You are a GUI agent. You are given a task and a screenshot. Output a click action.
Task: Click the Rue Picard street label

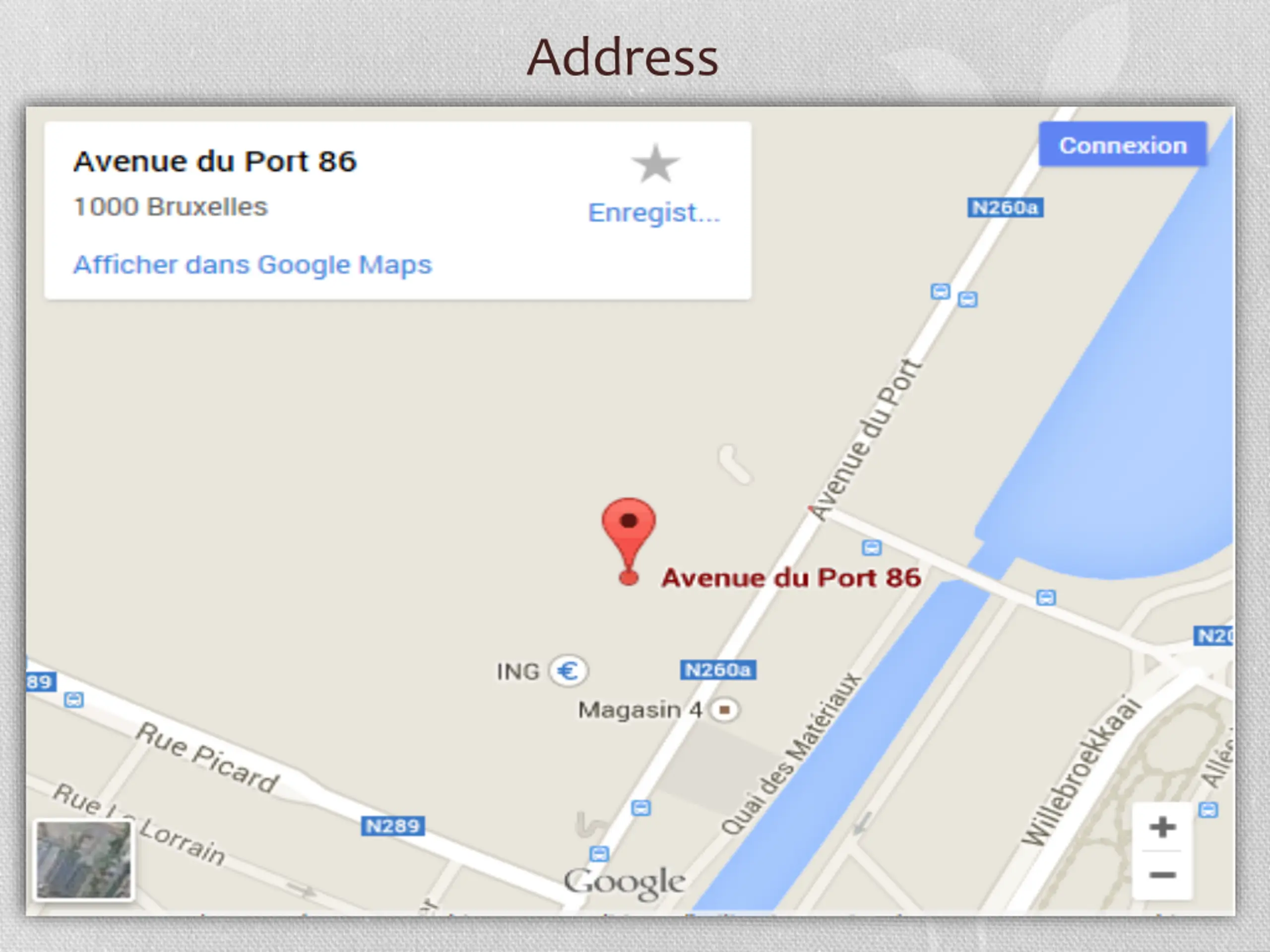207,758
